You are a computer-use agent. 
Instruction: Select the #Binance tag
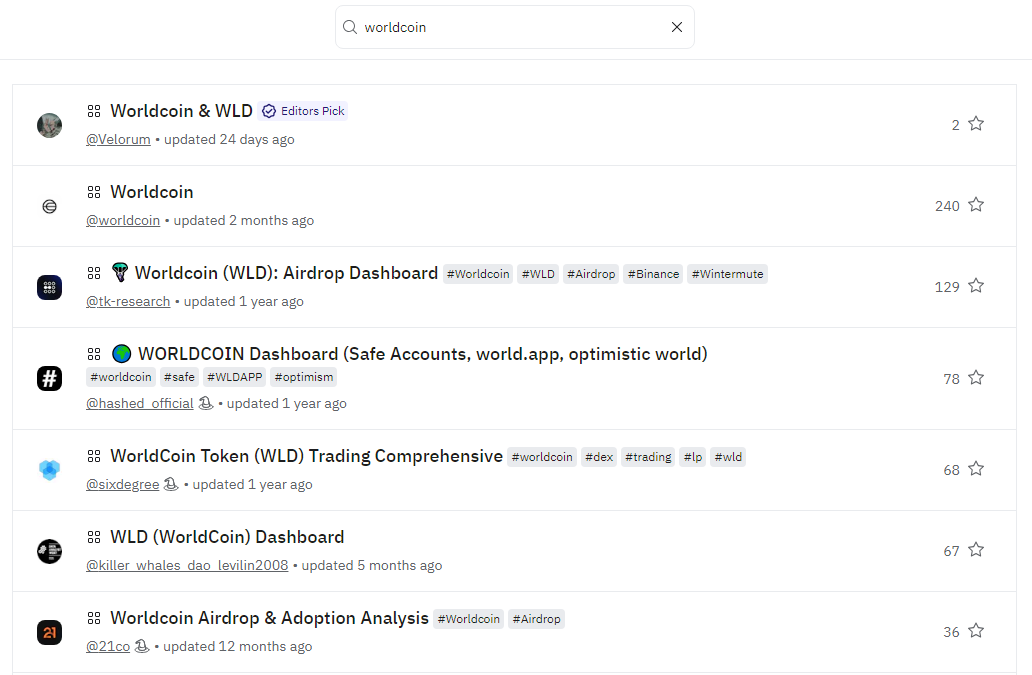[654, 274]
